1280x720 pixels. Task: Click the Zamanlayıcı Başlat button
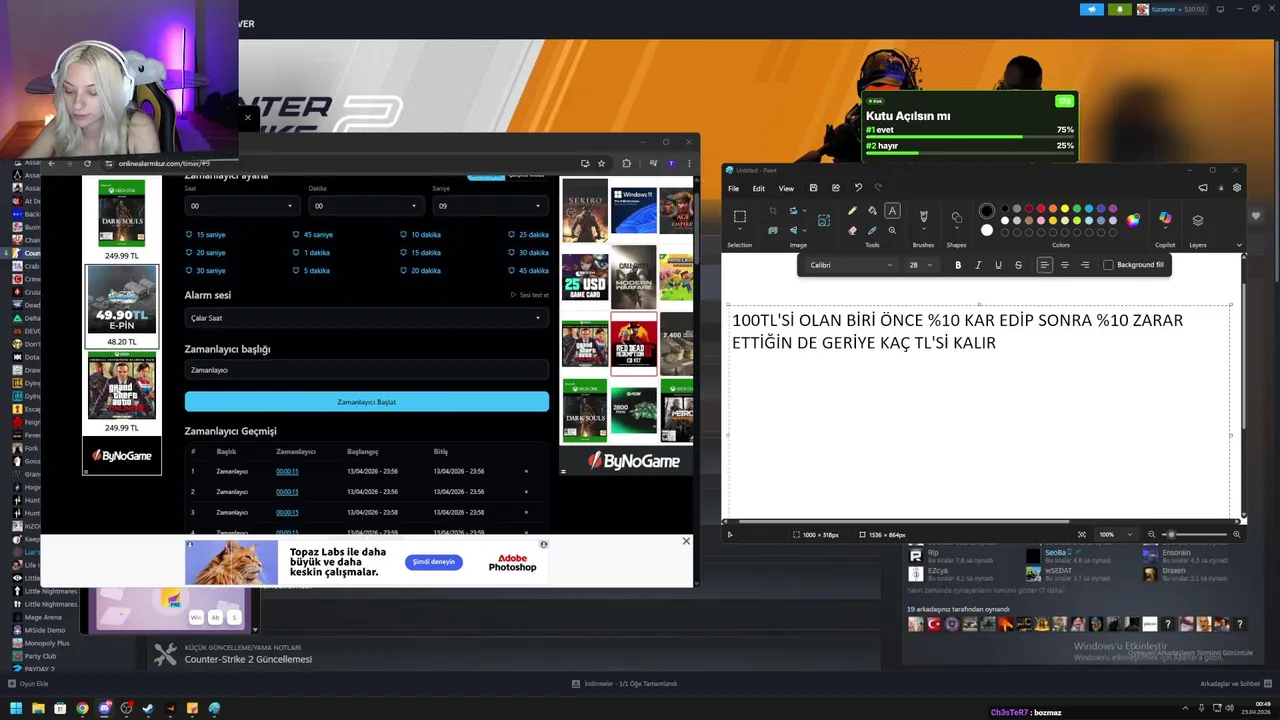pyautogui.click(x=366, y=402)
